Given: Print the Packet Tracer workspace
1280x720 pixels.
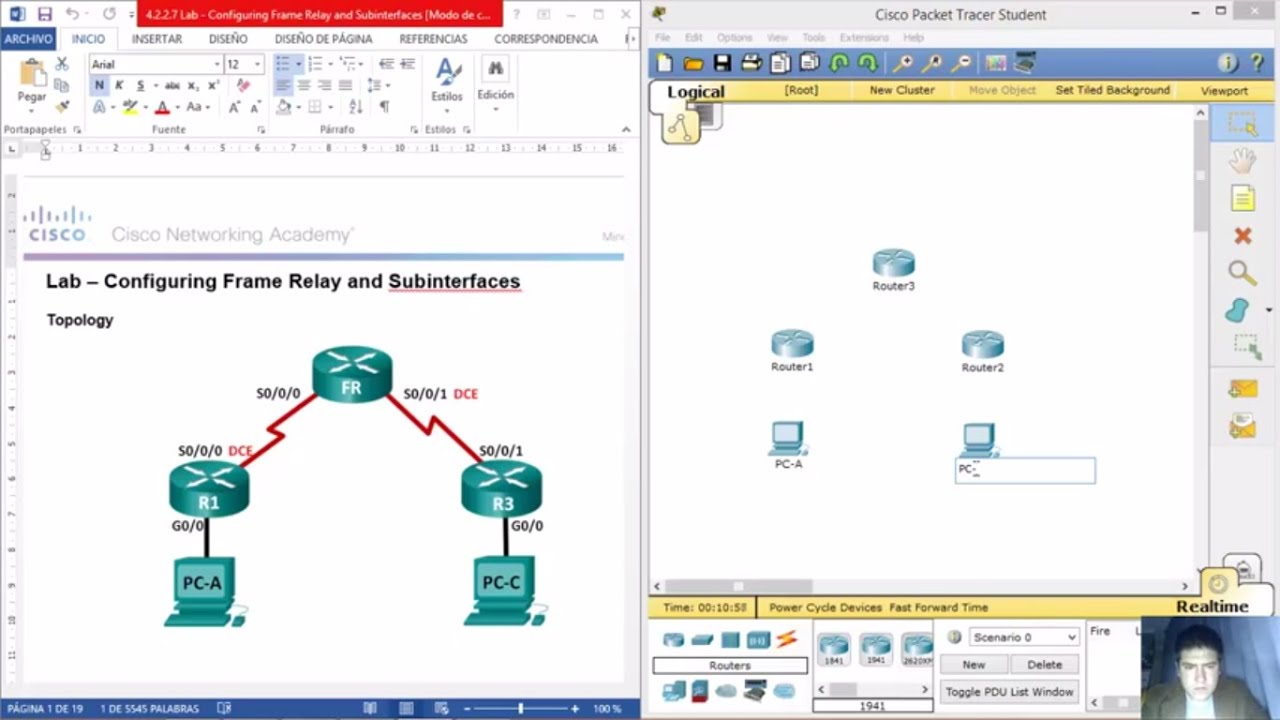Looking at the screenshot, I should tap(751, 63).
